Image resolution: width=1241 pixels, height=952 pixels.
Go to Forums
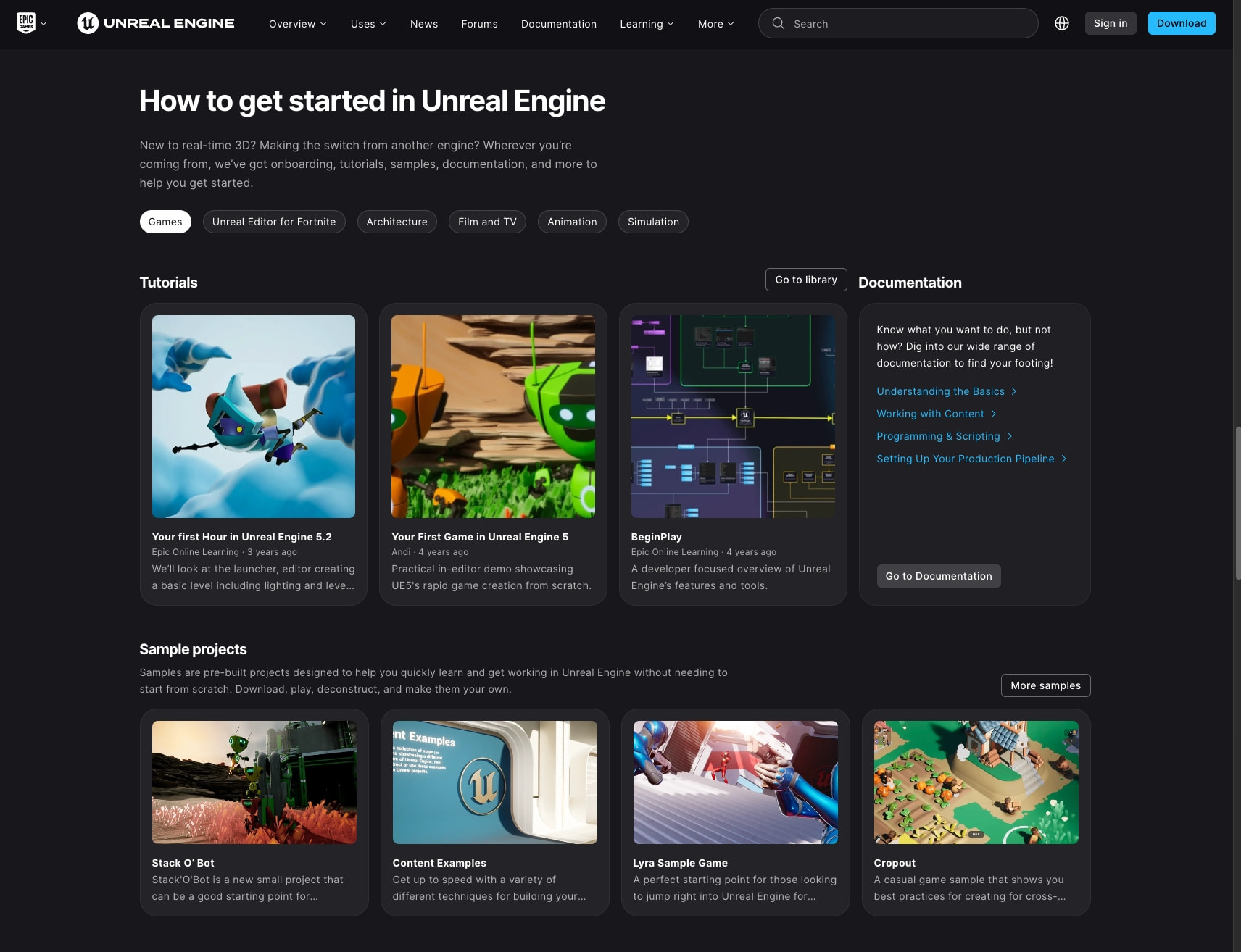[479, 24]
